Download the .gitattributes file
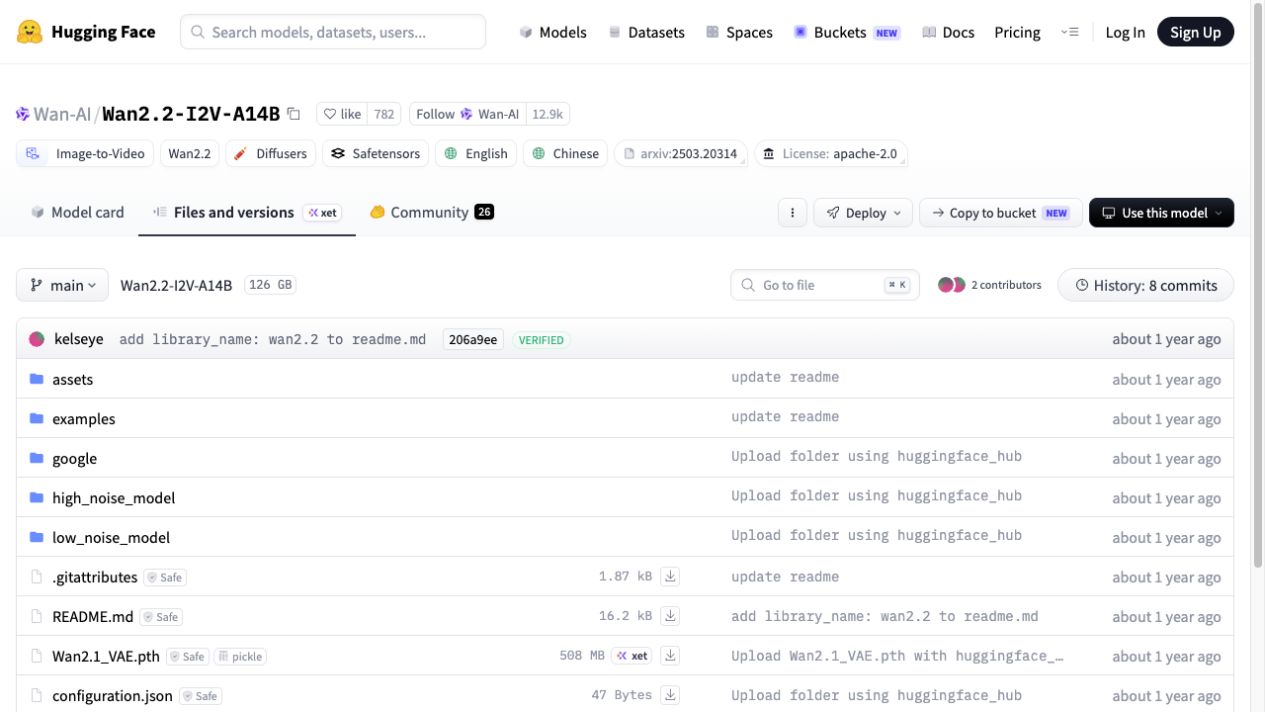Image resolution: width=1265 pixels, height=712 pixels. tap(671, 576)
